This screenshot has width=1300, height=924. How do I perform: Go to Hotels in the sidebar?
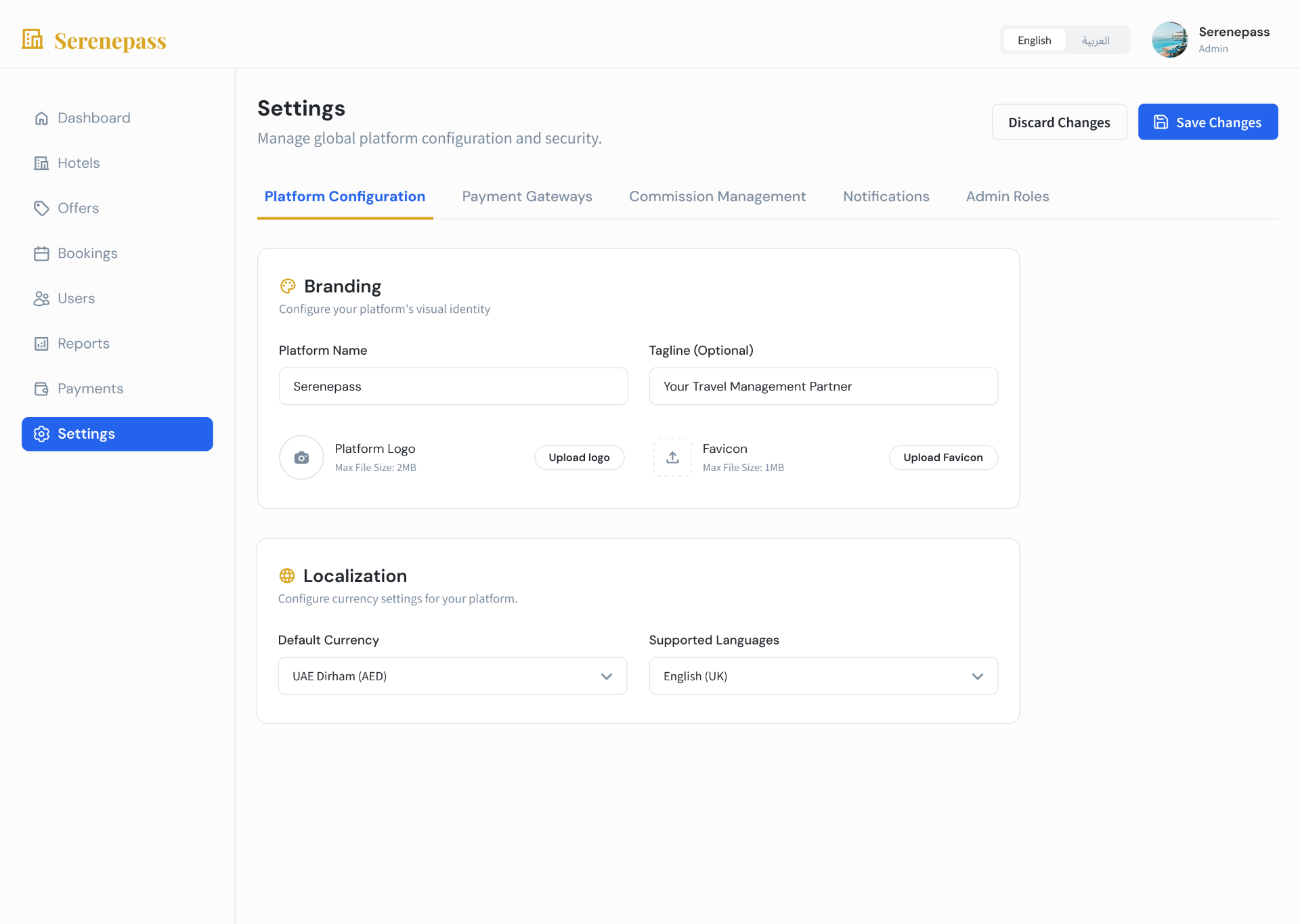click(x=117, y=163)
